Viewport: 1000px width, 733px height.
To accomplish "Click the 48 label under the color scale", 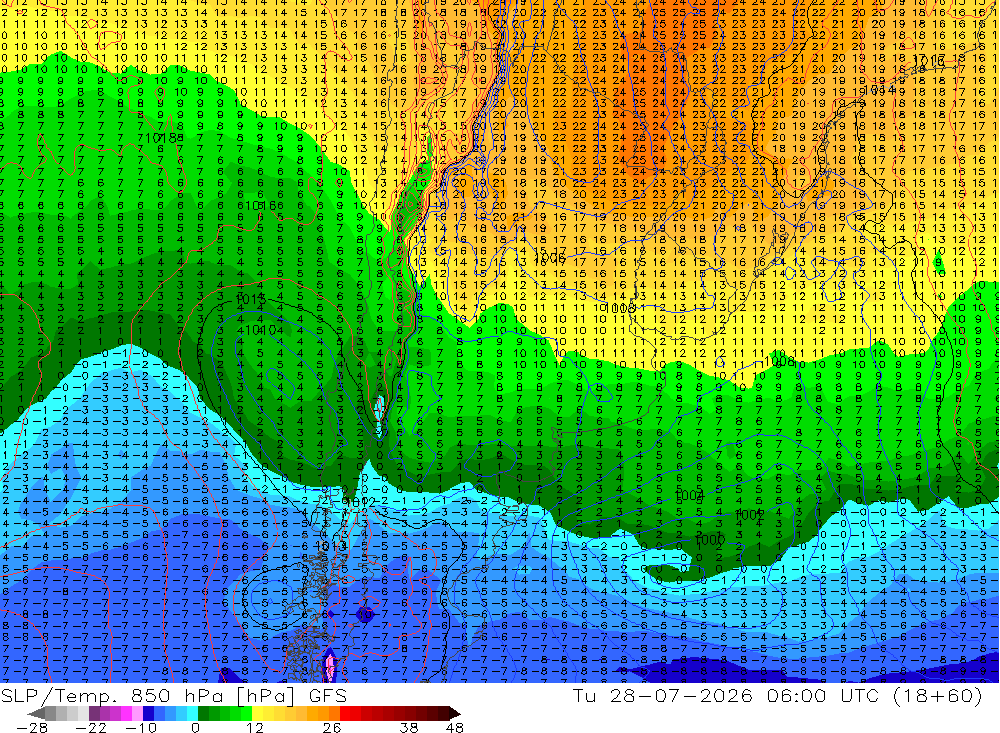I will coord(455,727).
